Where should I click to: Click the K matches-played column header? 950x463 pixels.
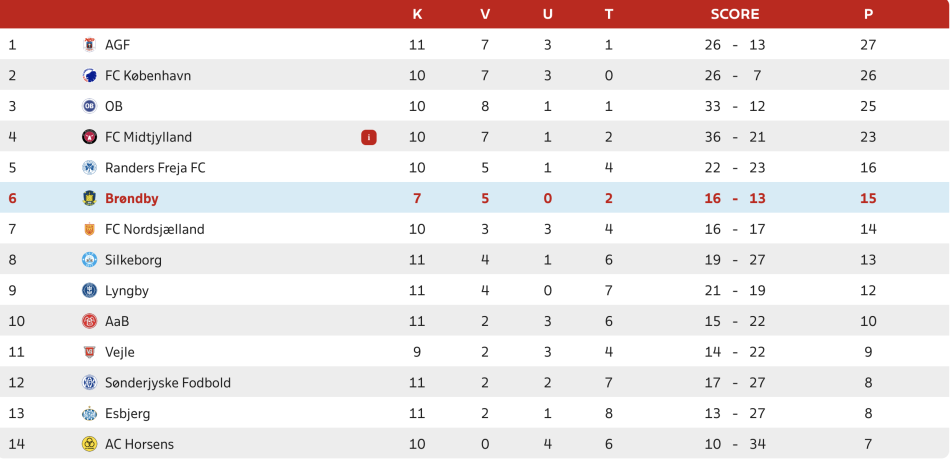click(x=417, y=14)
